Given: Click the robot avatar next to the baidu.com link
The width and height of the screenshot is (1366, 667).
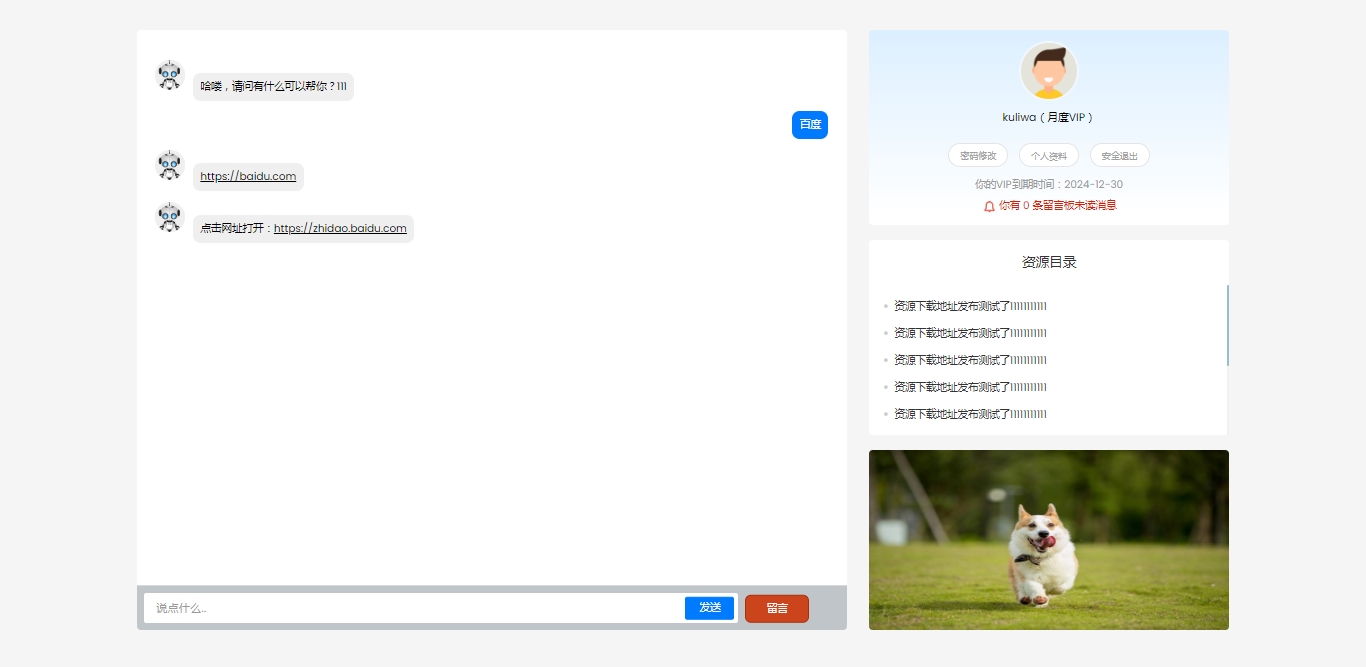Looking at the screenshot, I should [170, 165].
